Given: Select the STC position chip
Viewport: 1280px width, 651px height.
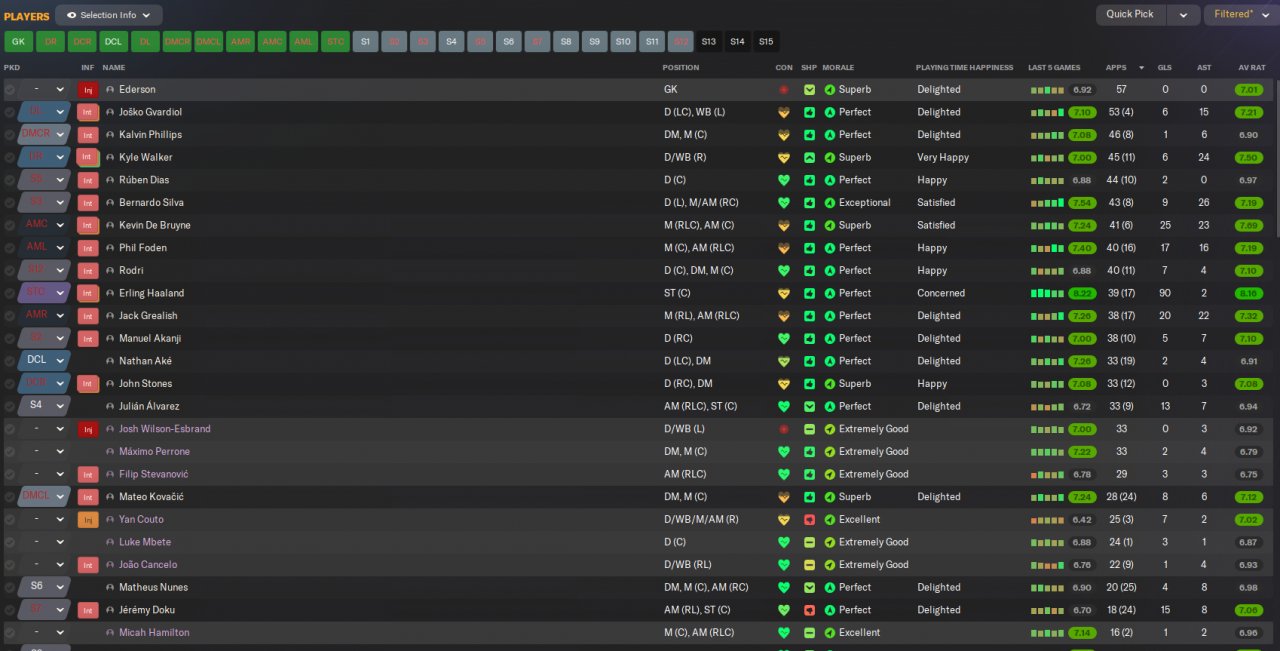Looking at the screenshot, I should pos(335,42).
